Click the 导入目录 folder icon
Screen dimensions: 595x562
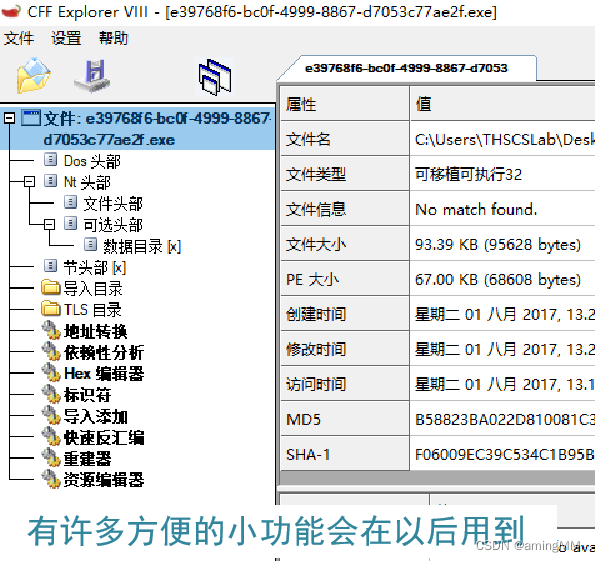pos(51,288)
